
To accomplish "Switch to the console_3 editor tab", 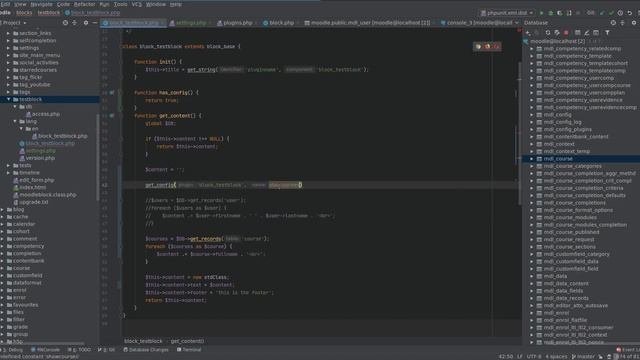I will (476, 23).
